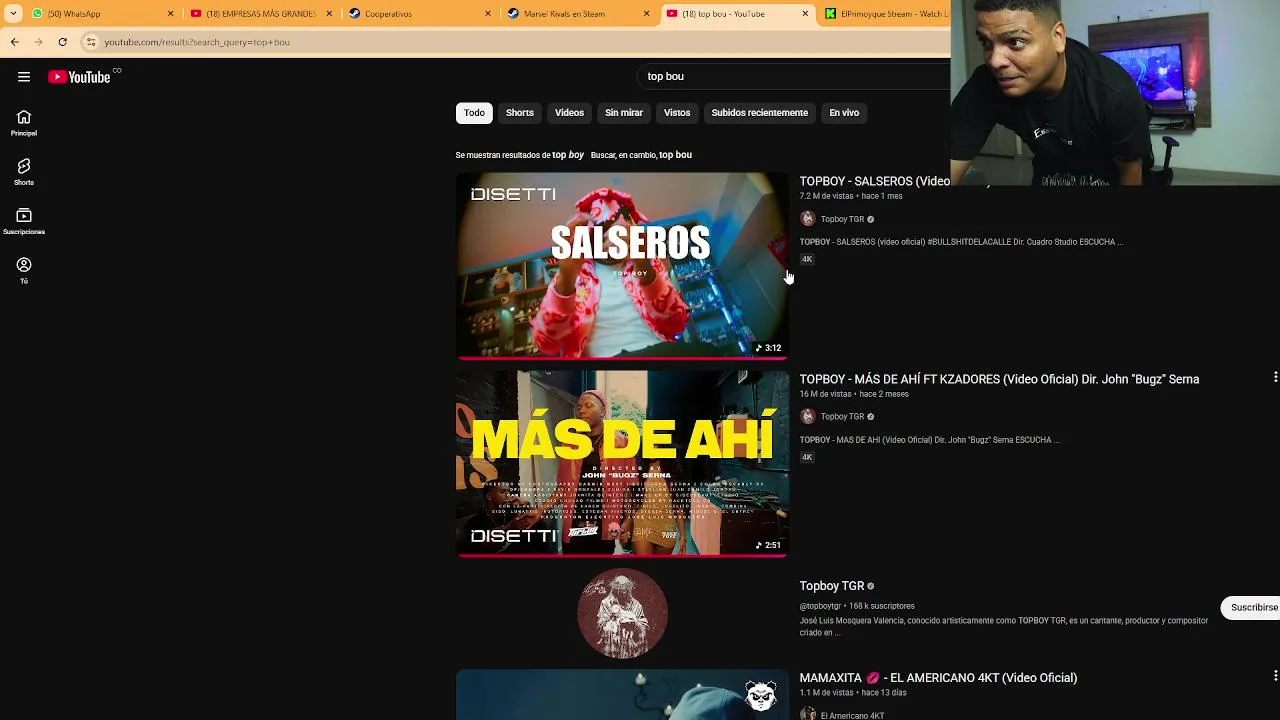
Task: Open the tab search dropdown arrow
Action: coord(13,14)
